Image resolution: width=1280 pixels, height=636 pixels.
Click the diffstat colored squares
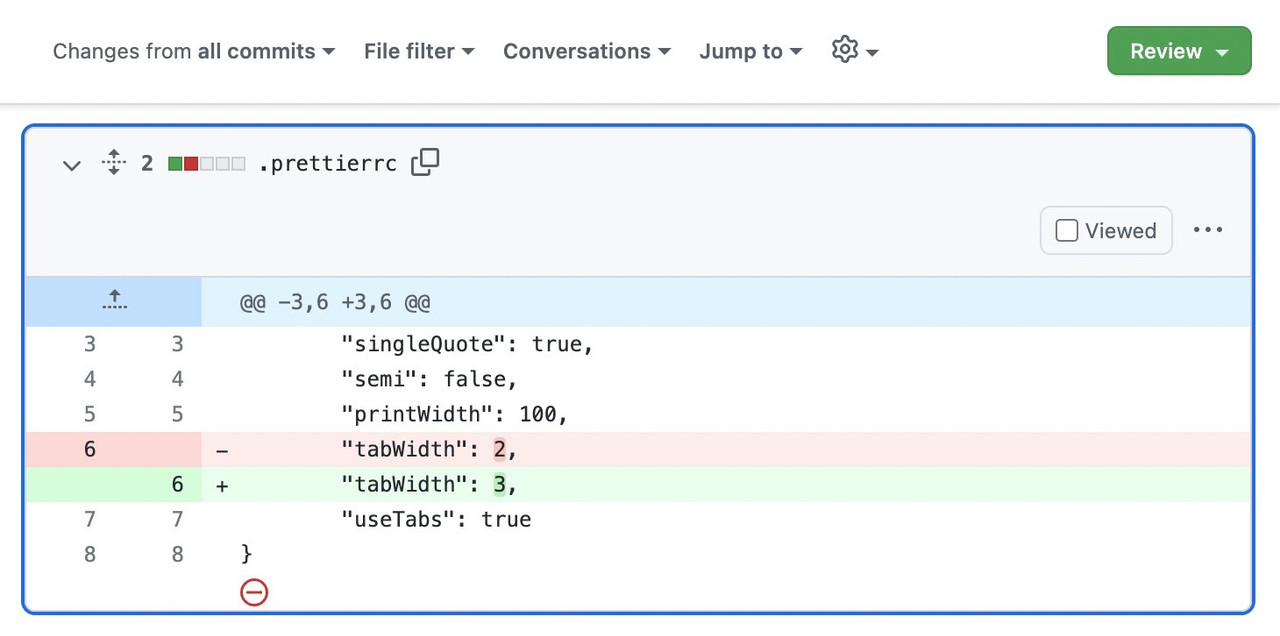coord(207,164)
